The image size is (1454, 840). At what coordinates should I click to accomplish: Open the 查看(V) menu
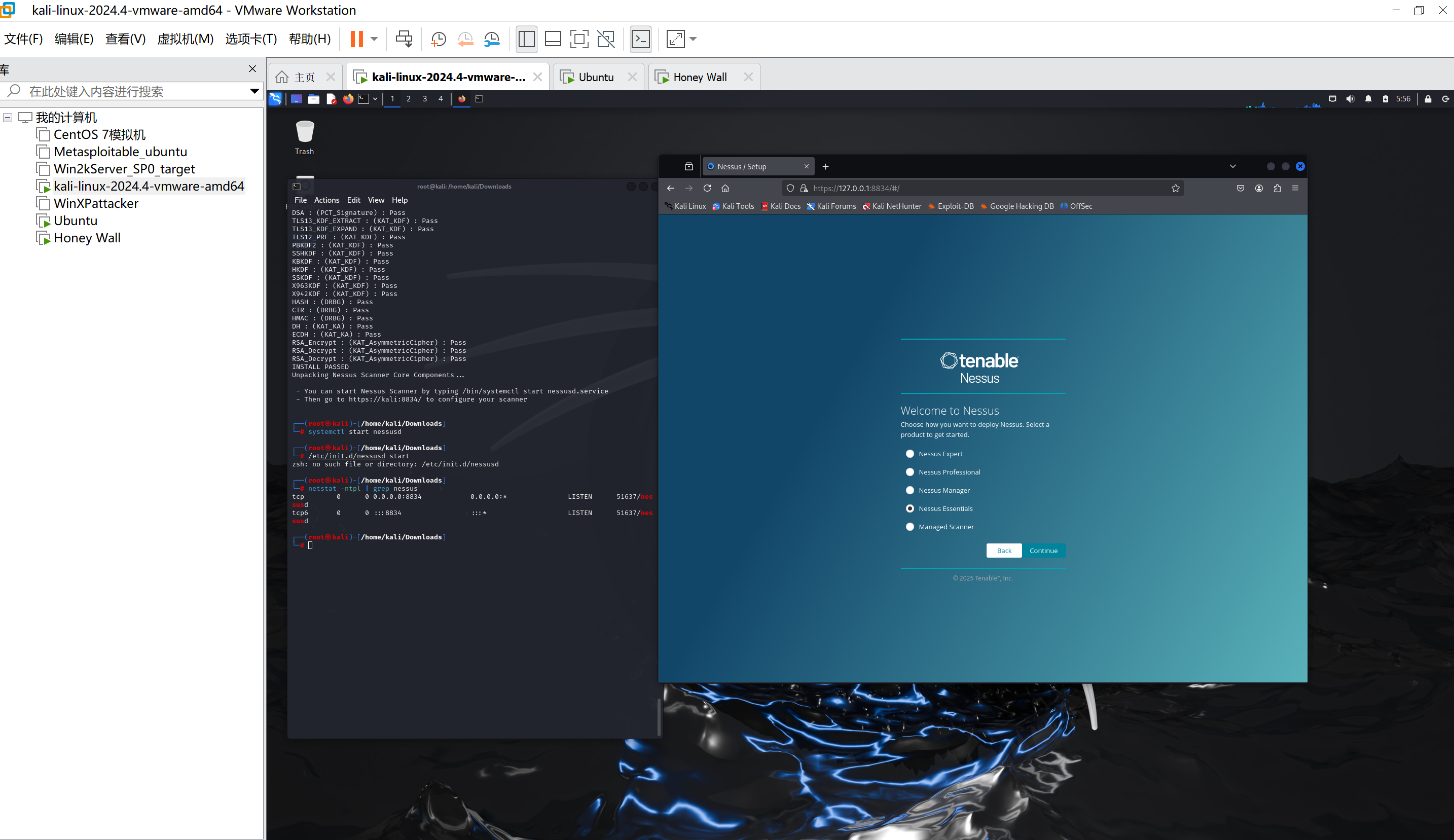[x=125, y=39]
